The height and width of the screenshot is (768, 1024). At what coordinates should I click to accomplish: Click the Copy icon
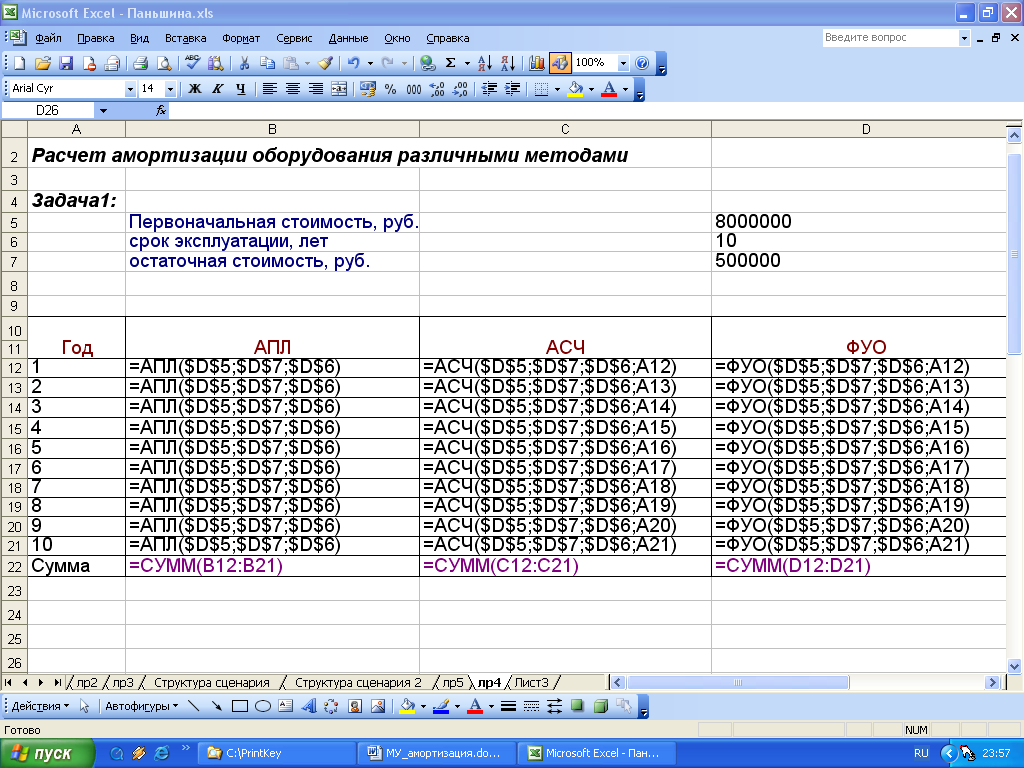pos(267,63)
